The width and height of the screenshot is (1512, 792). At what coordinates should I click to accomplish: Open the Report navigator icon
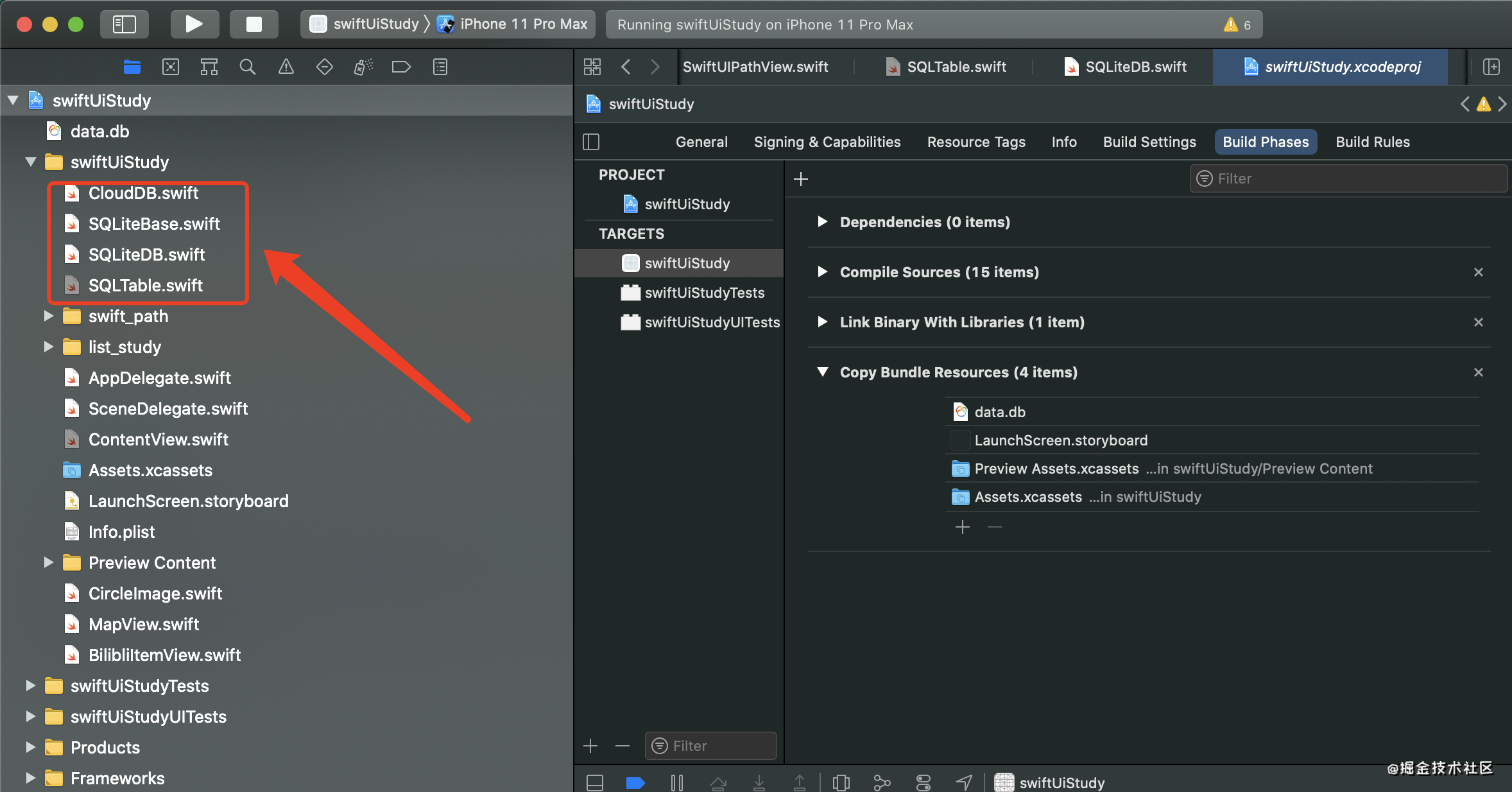[440, 67]
